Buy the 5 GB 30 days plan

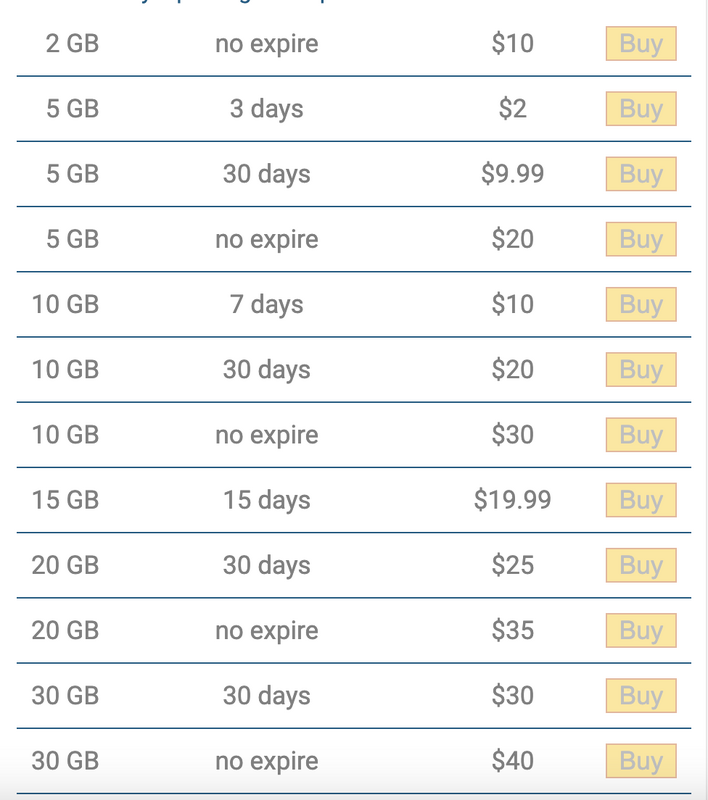[x=641, y=174]
